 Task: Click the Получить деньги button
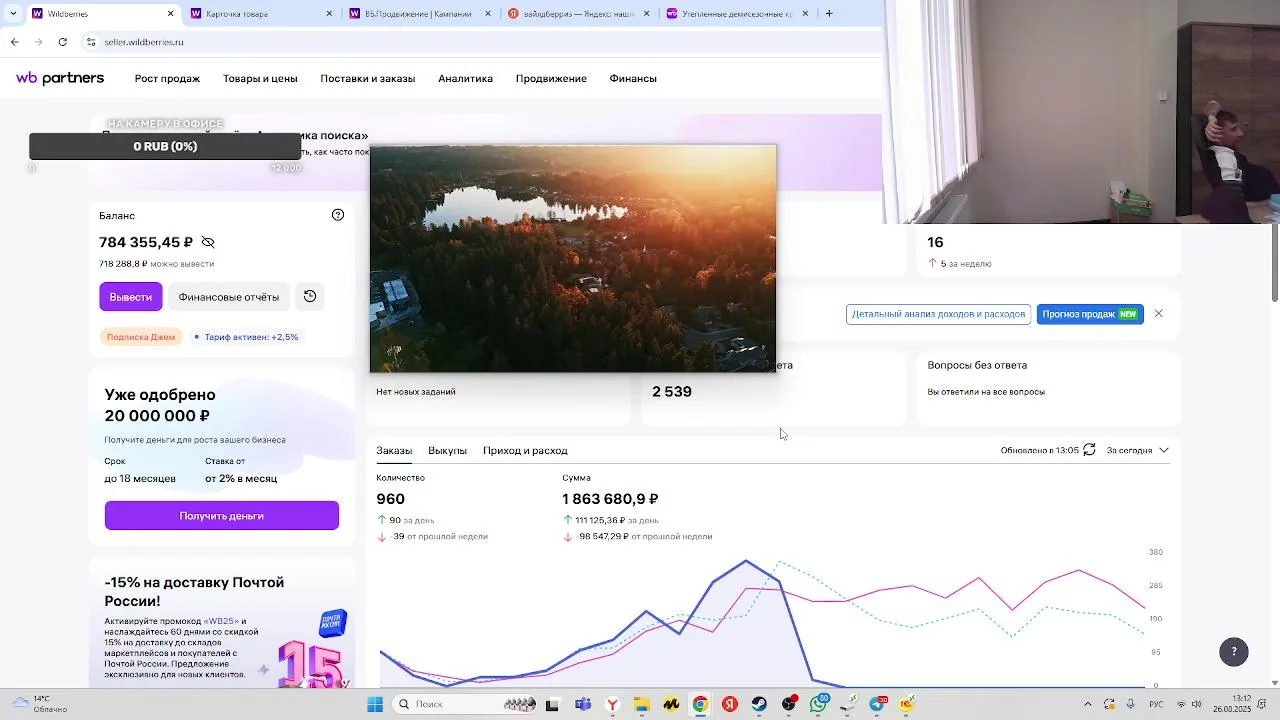(222, 515)
